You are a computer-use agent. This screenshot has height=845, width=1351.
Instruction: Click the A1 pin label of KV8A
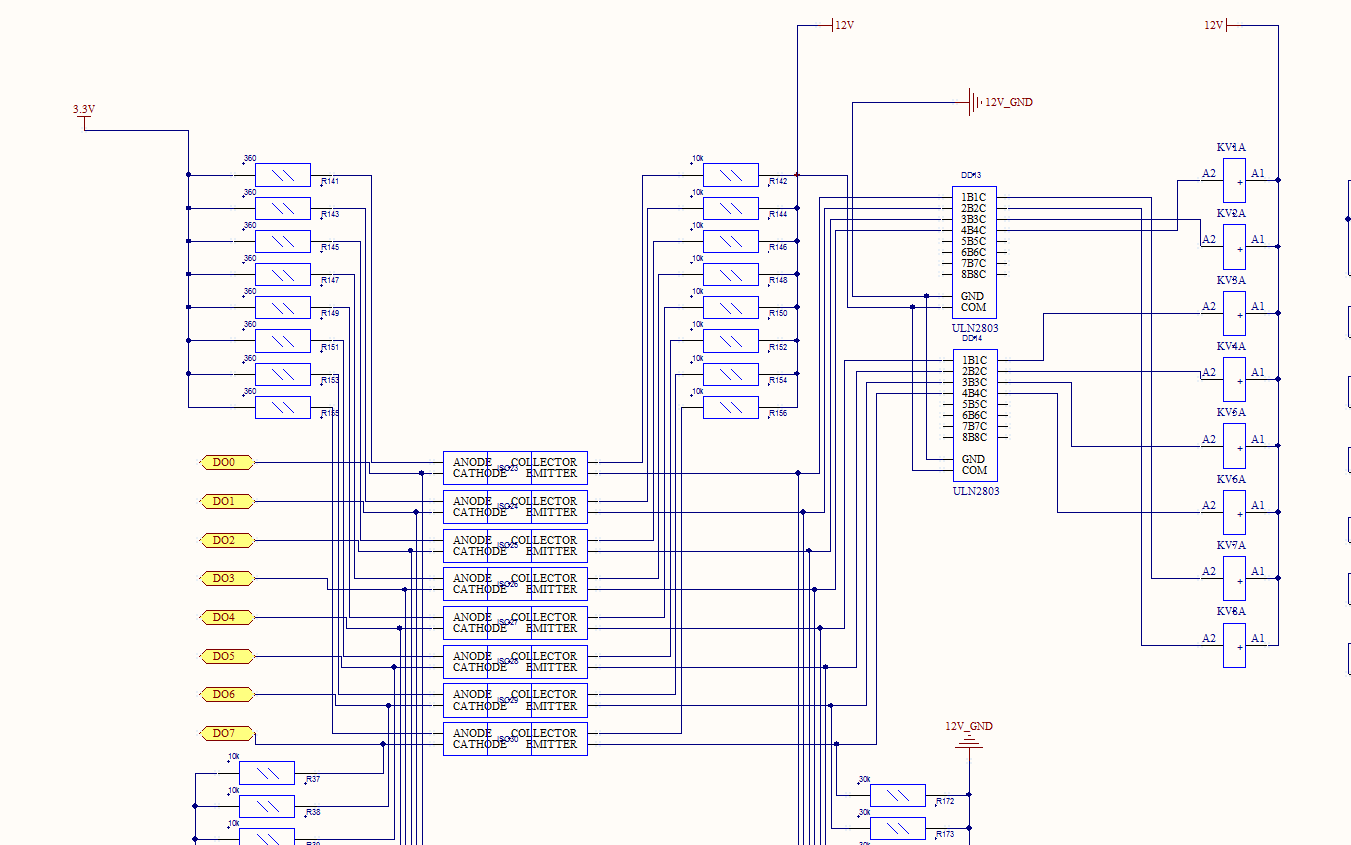[x=1258, y=638]
